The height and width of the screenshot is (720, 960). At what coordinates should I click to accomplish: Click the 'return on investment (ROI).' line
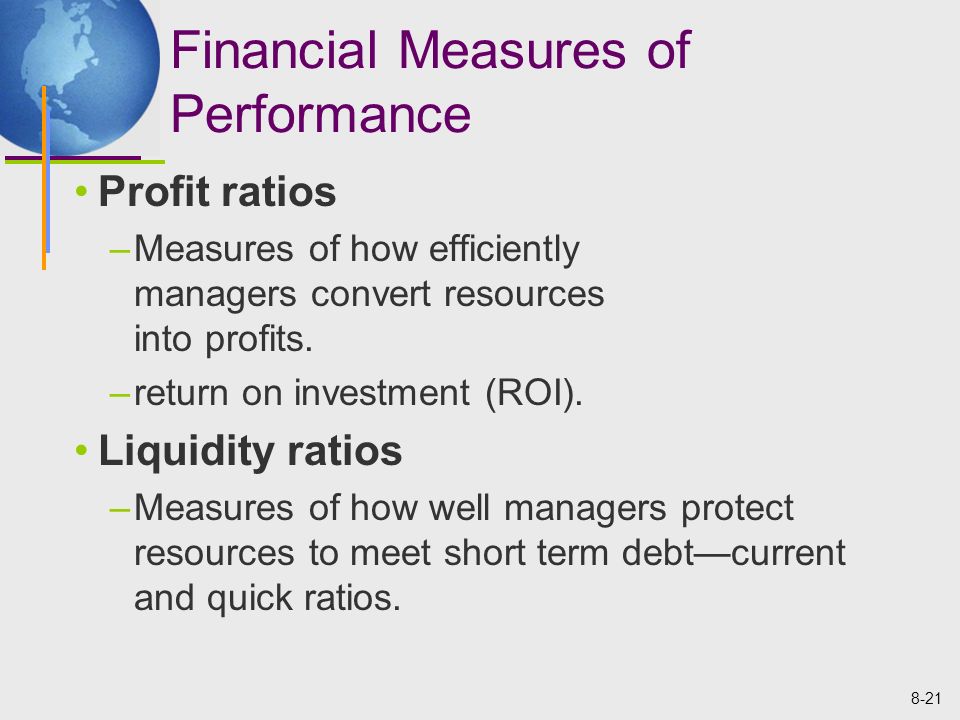[358, 393]
